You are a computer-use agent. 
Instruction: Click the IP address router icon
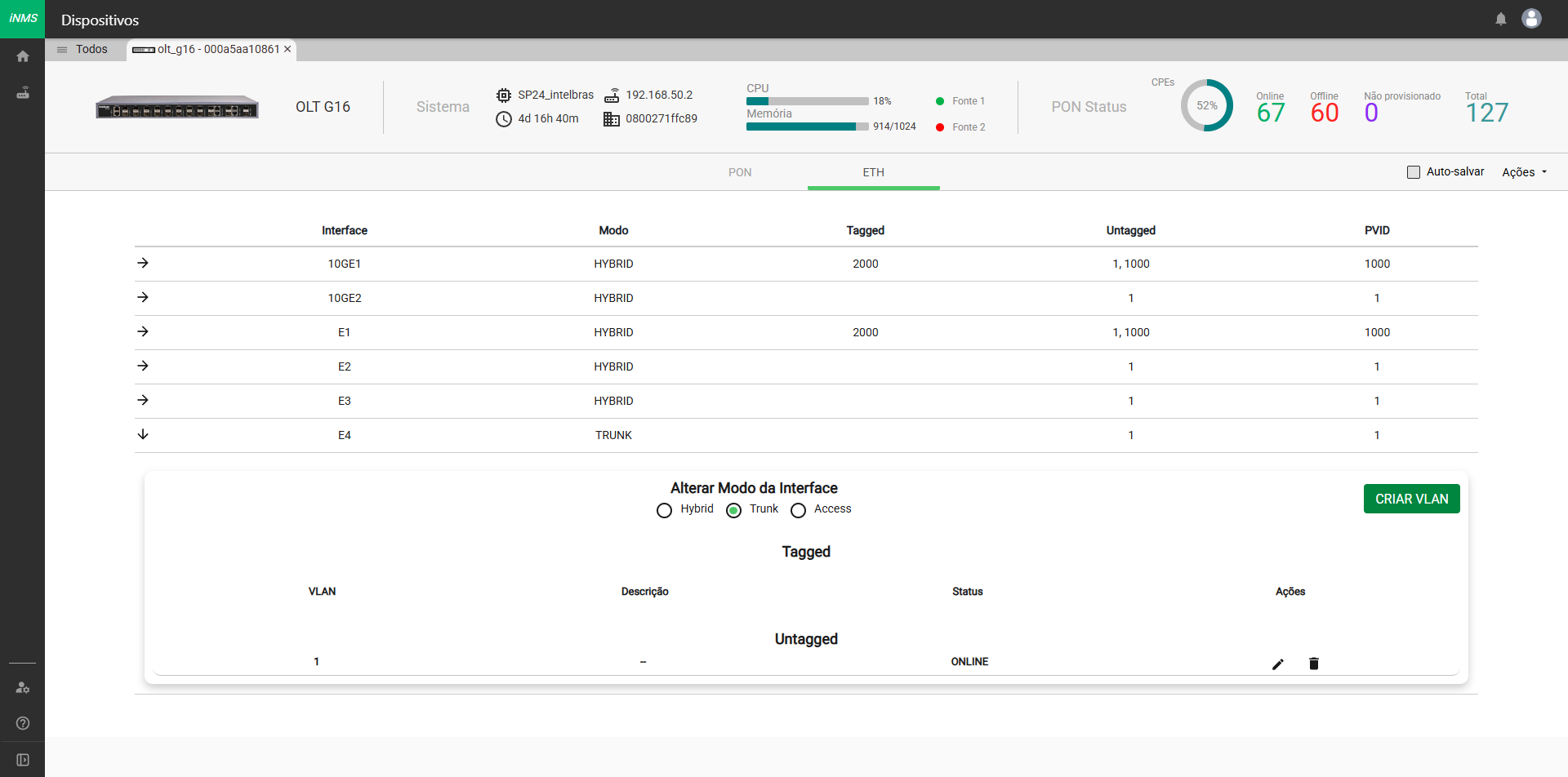point(612,95)
